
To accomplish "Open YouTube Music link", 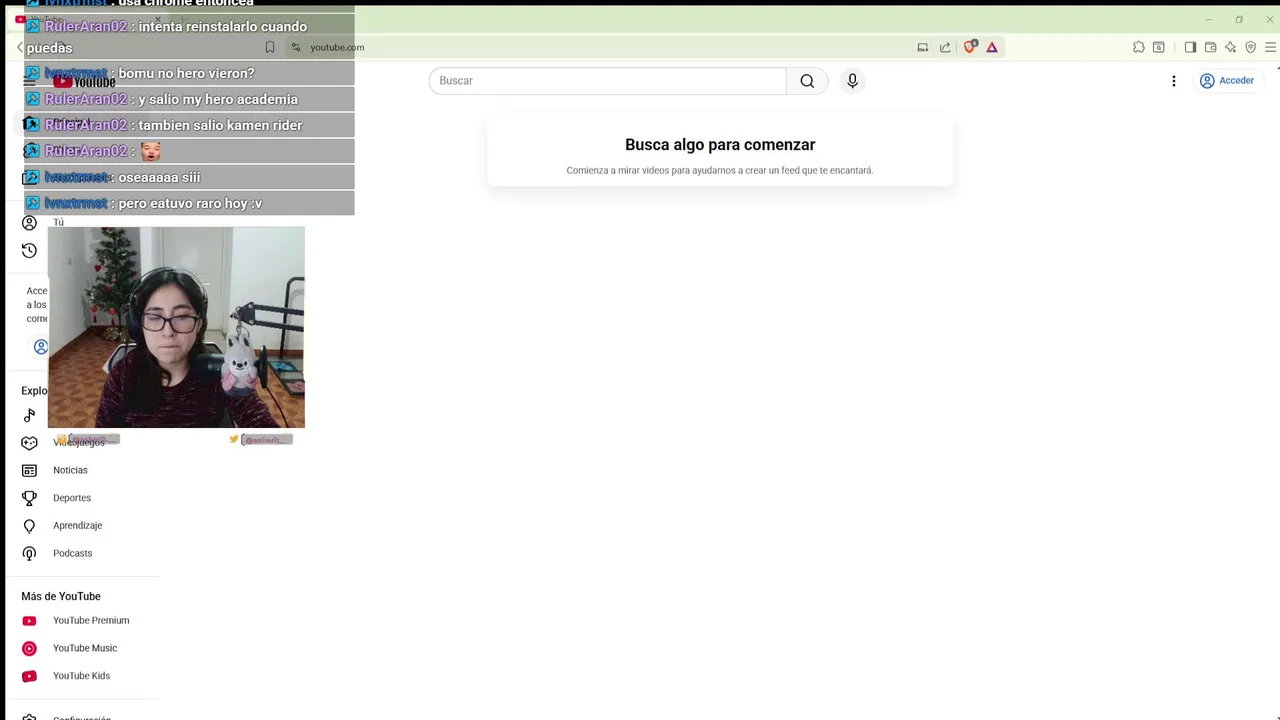I will click(x=85, y=648).
